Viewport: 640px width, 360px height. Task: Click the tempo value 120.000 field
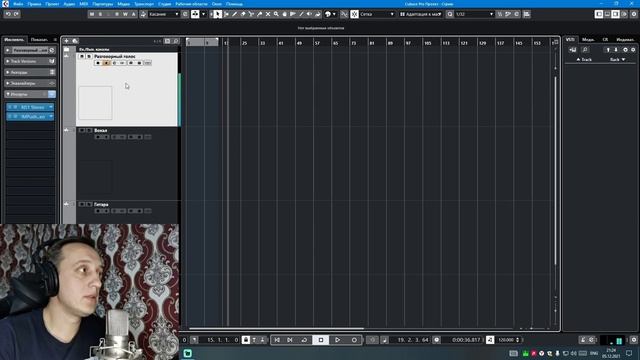click(506, 340)
